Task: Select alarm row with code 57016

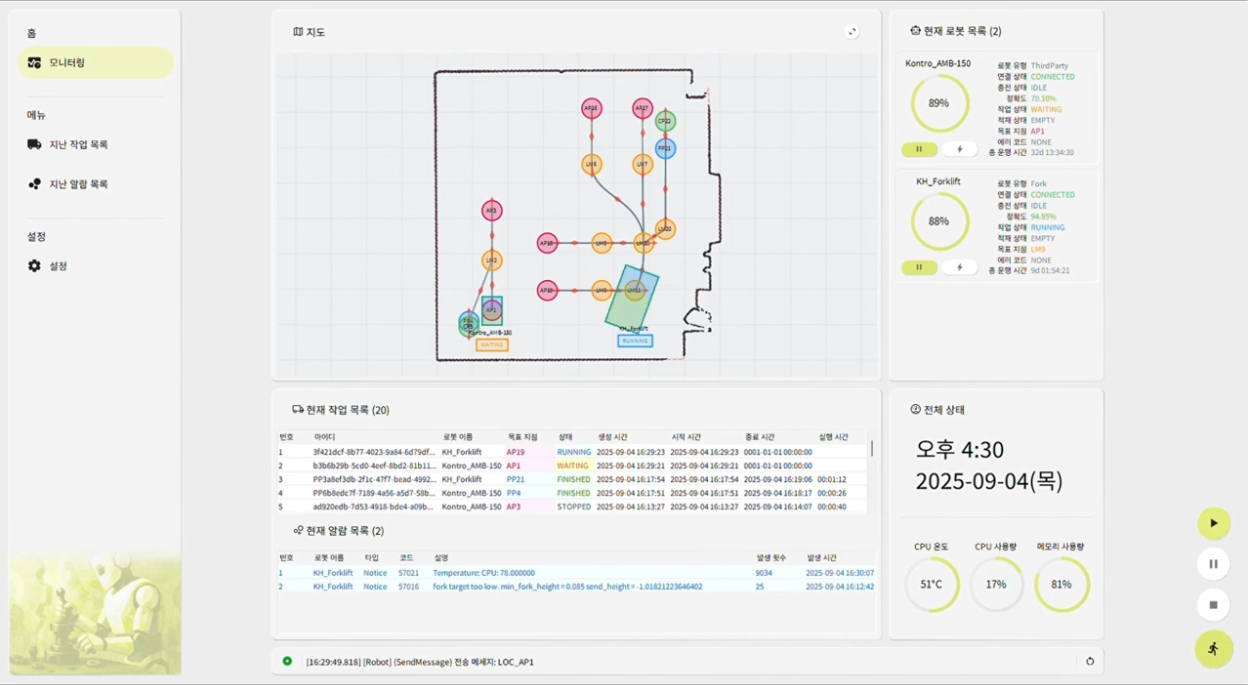Action: pos(577,586)
